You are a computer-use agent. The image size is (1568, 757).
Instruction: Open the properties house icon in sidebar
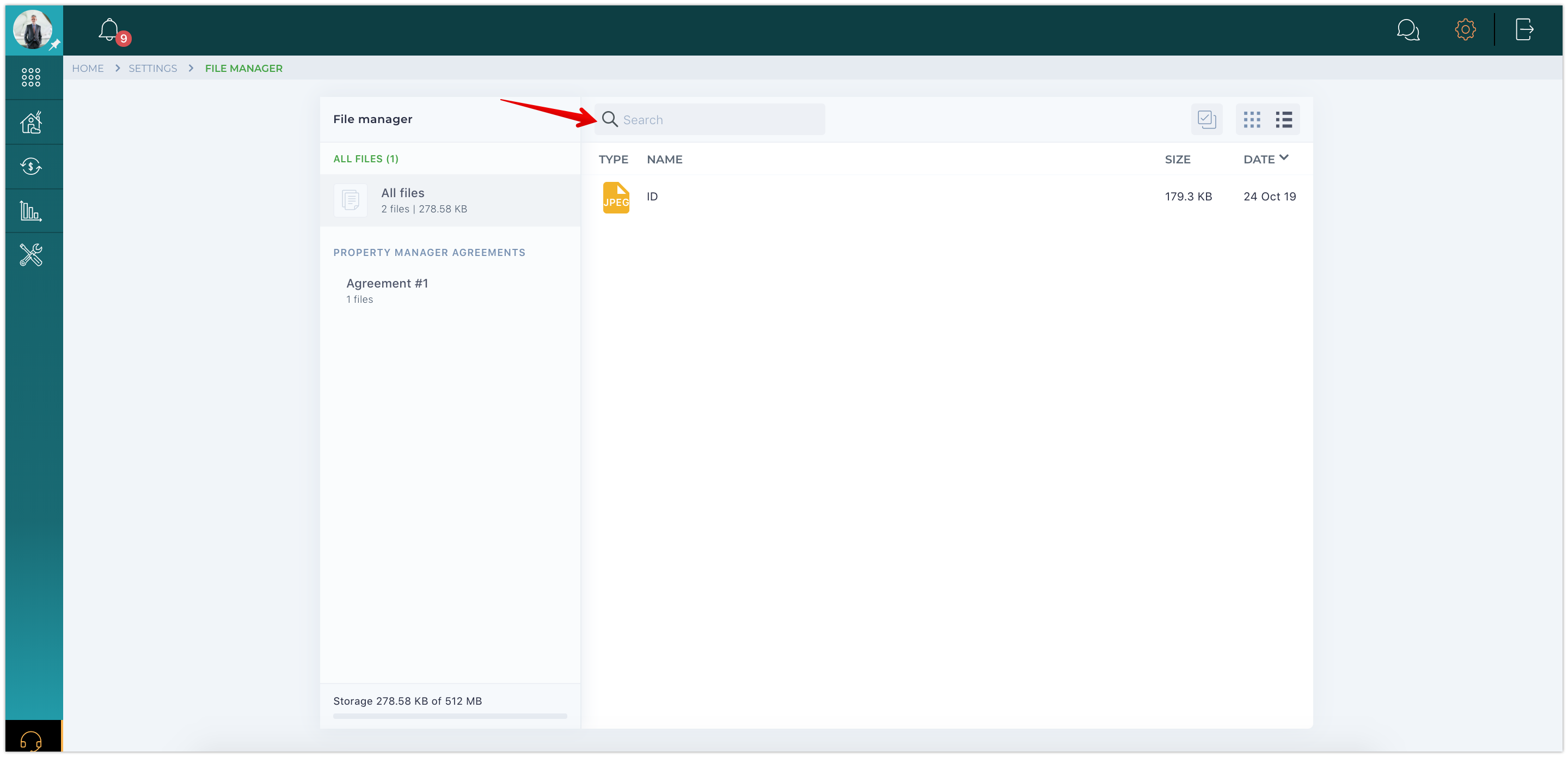pos(31,122)
